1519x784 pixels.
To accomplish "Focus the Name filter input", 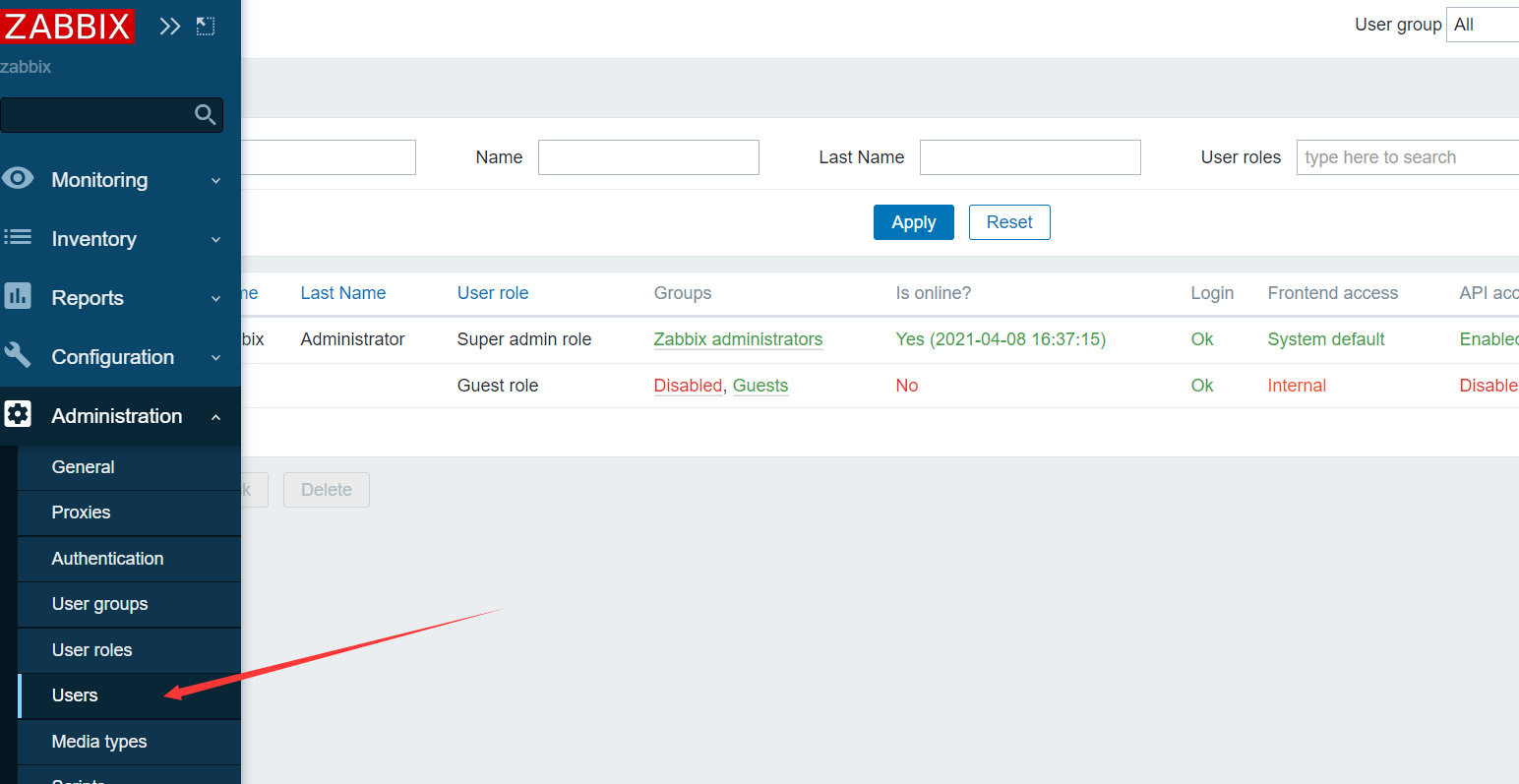I will [x=648, y=157].
